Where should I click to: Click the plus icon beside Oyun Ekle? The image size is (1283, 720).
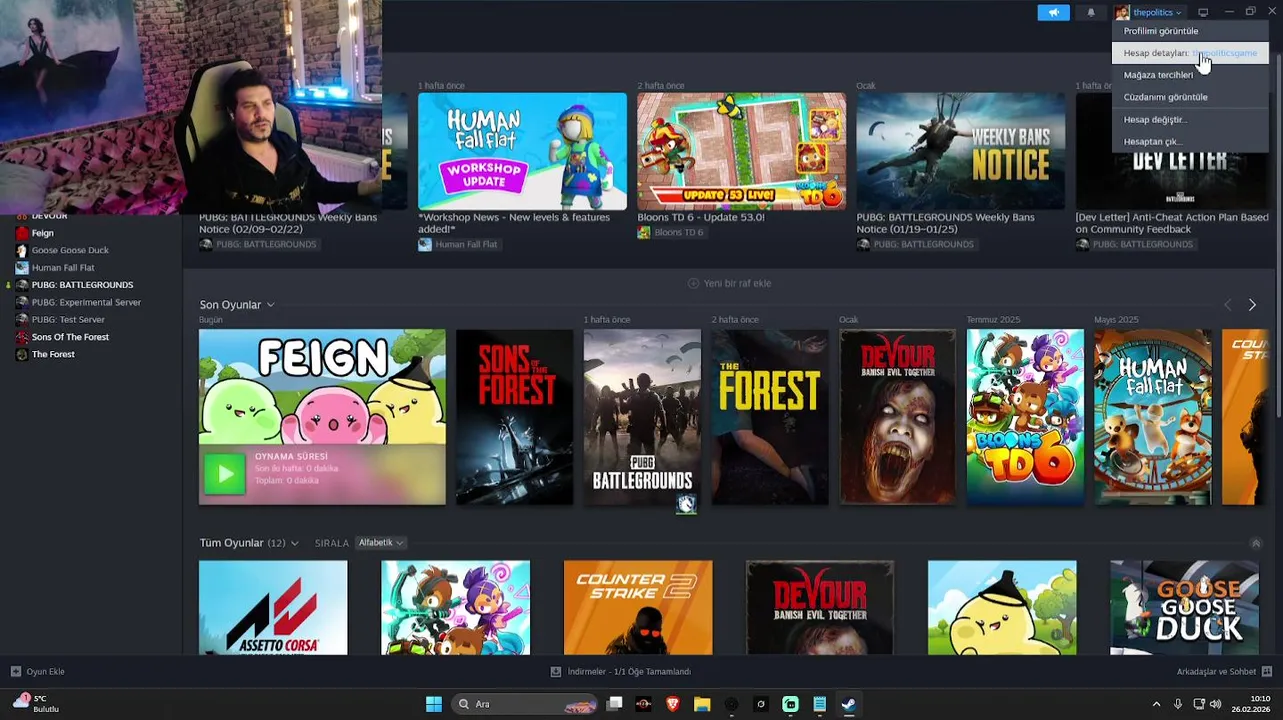click(x=16, y=671)
